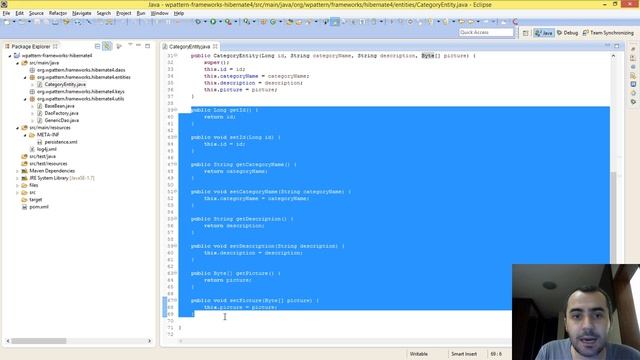Click the Package Explorer scroll-right arrow

[149, 341]
